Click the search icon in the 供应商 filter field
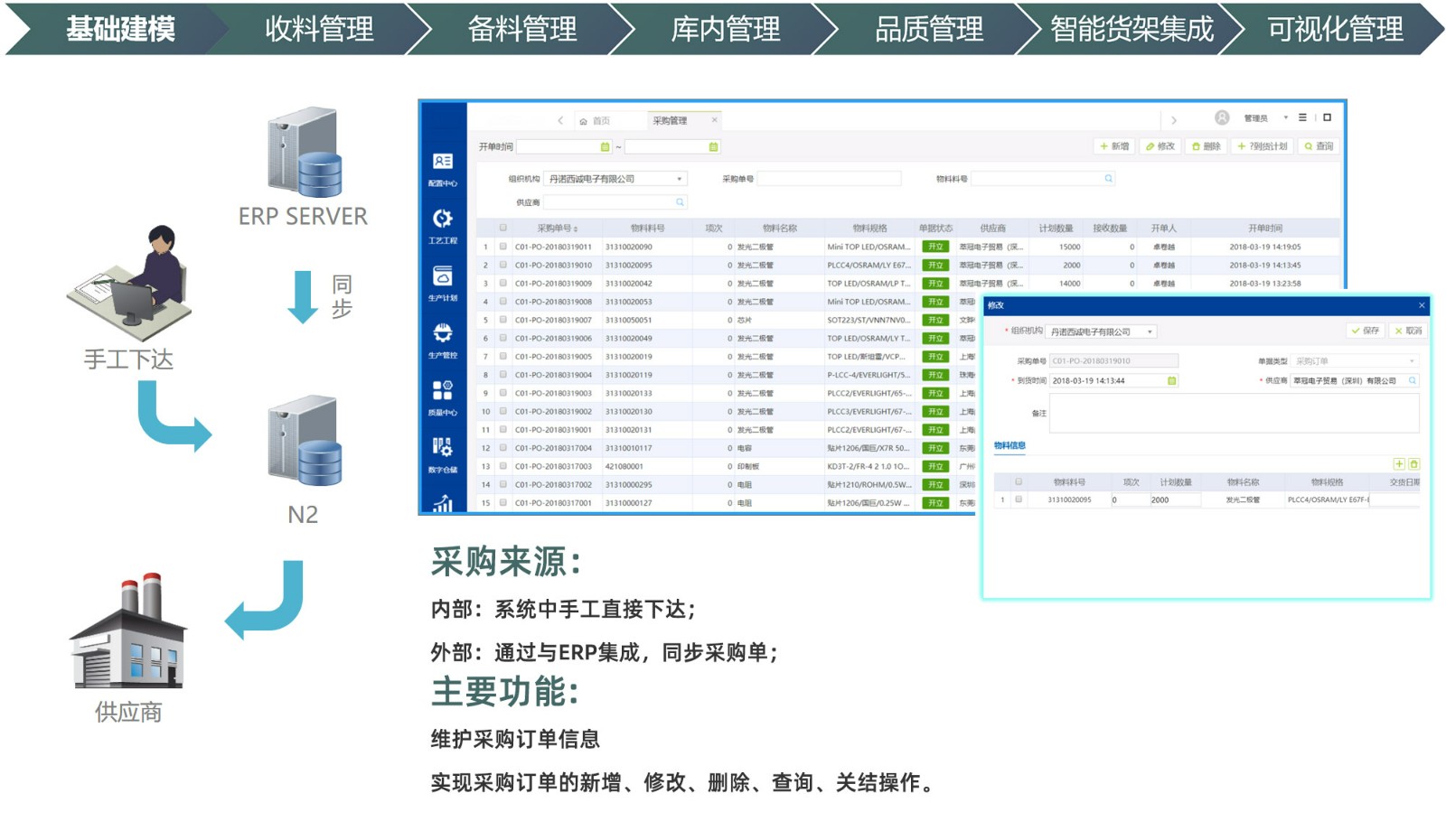The image size is (1446, 840). (x=680, y=202)
